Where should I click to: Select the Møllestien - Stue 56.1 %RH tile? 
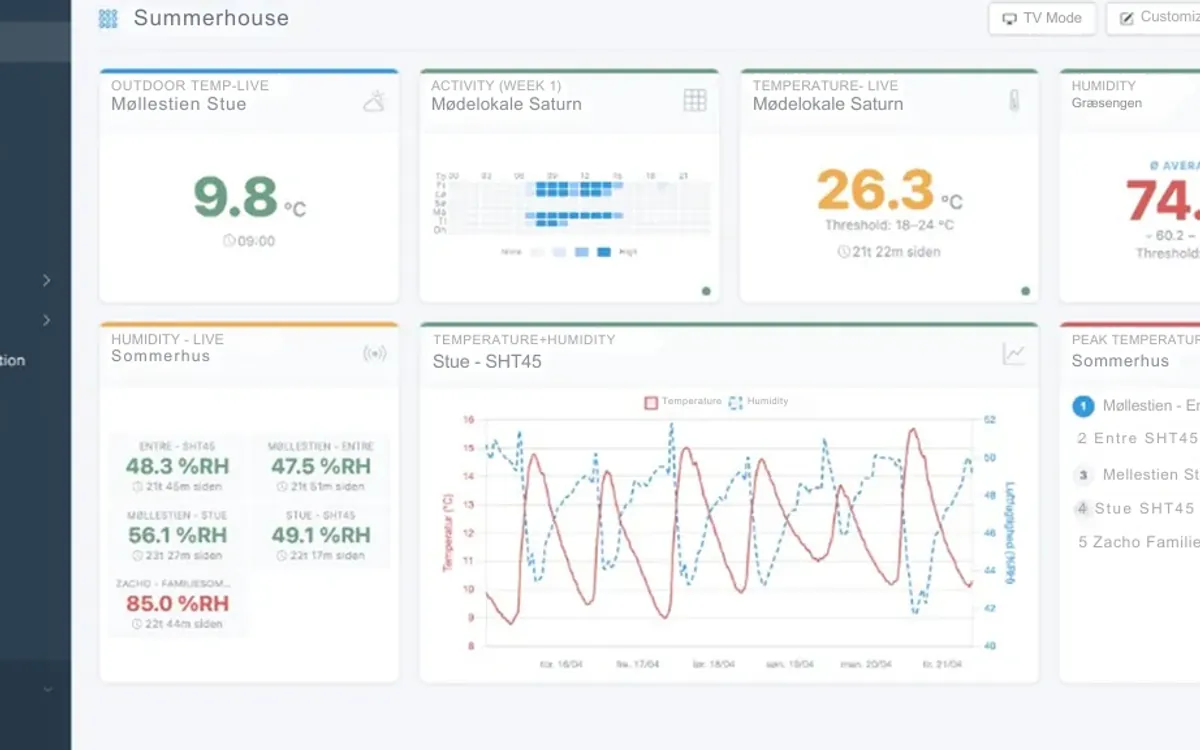click(x=178, y=535)
